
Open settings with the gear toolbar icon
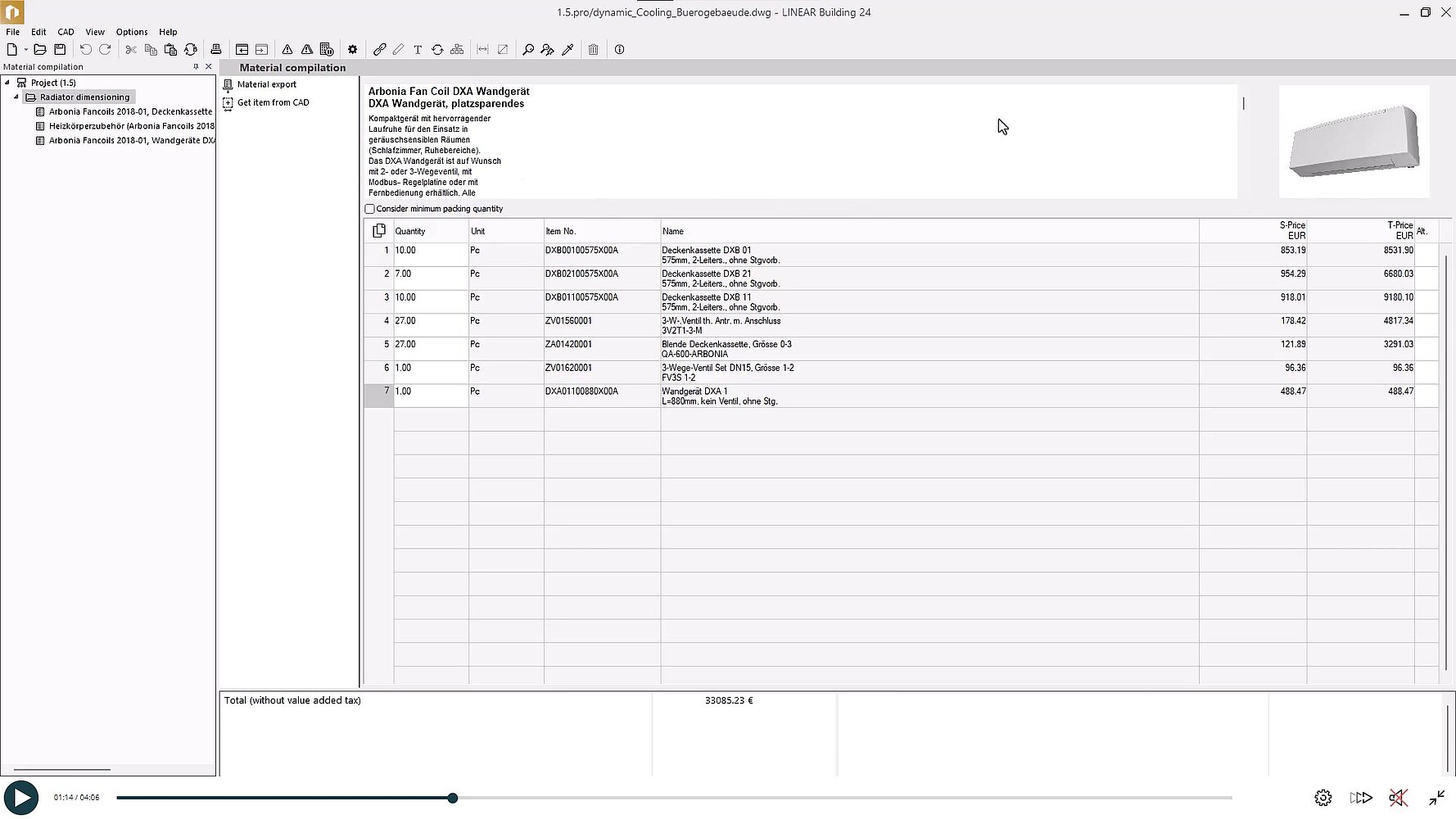click(353, 50)
